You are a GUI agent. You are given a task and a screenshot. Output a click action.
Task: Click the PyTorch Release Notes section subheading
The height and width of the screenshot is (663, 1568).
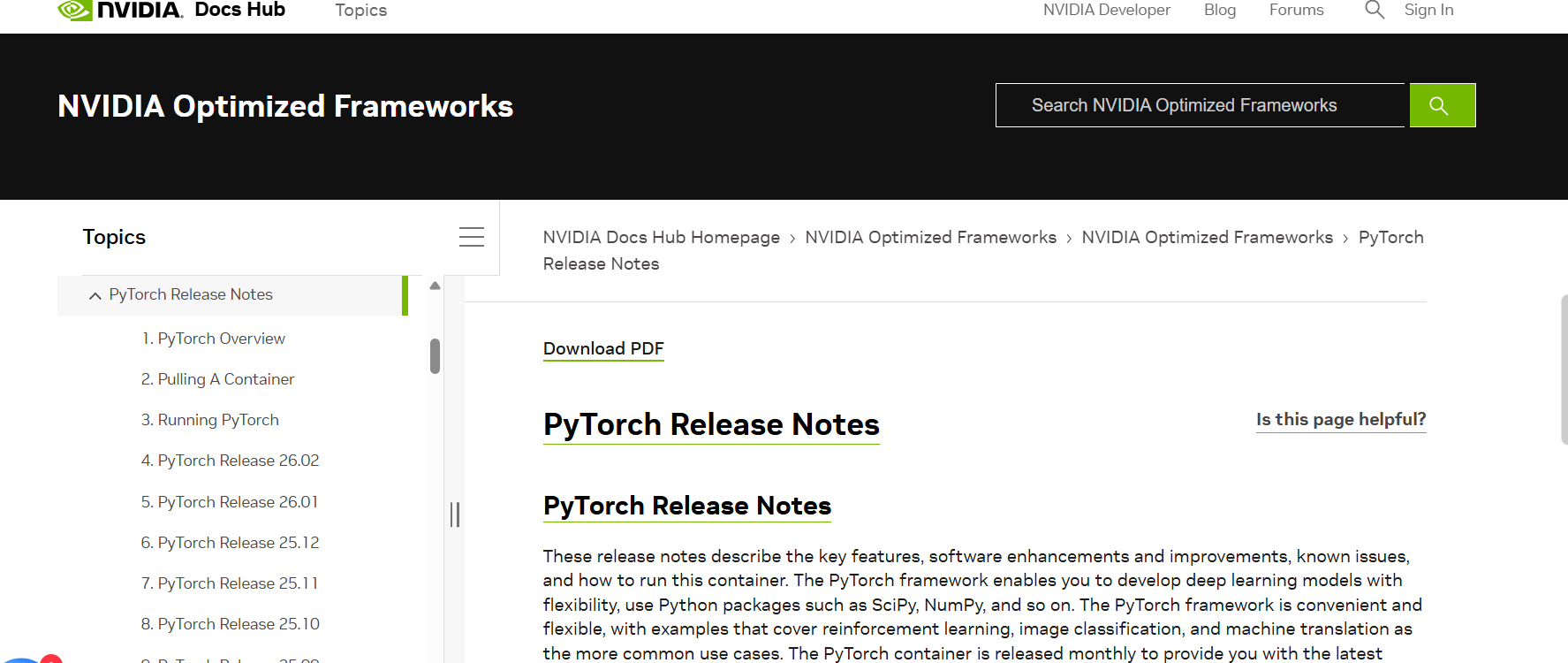(687, 506)
